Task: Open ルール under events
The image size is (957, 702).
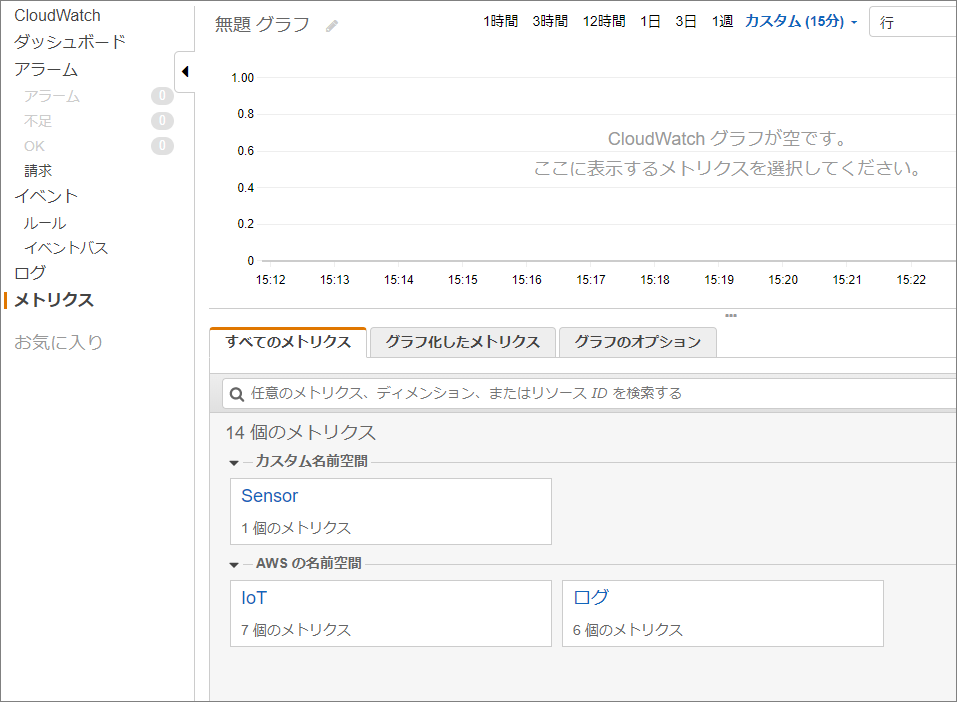Action: pyautogui.click(x=45, y=223)
